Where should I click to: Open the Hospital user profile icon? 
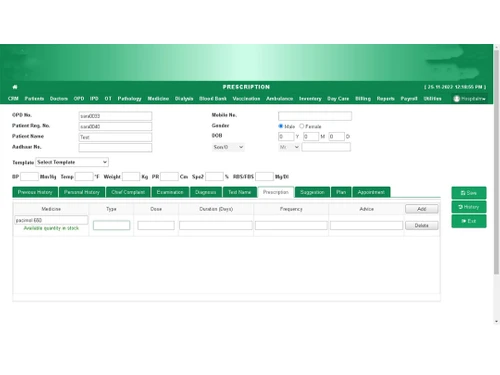coord(457,99)
